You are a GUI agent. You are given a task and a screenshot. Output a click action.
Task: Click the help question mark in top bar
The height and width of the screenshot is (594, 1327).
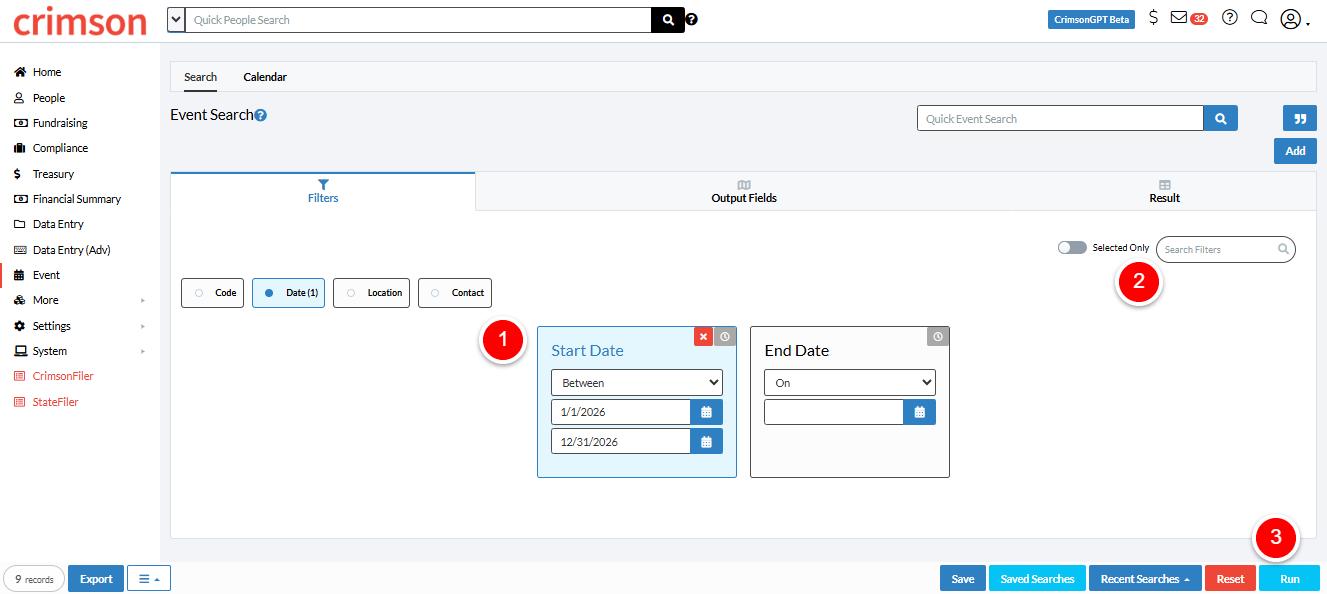point(1230,17)
